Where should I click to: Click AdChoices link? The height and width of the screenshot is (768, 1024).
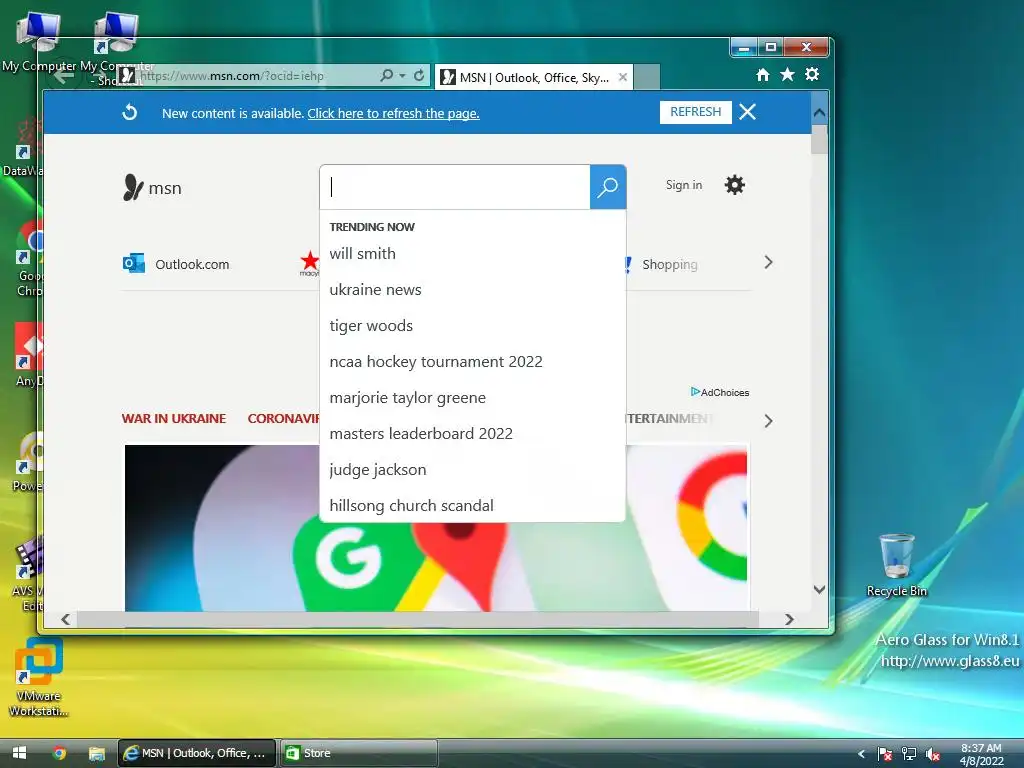click(720, 392)
